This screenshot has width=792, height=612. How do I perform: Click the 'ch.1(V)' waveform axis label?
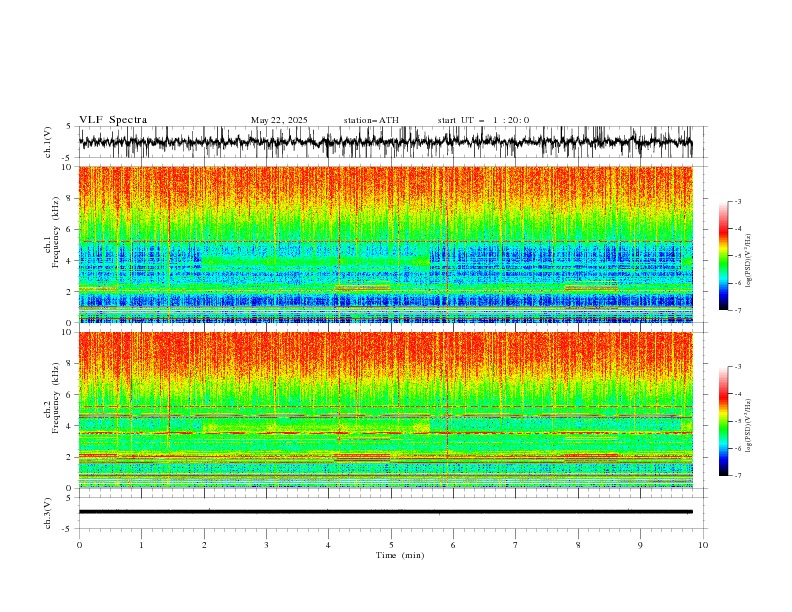48,142
